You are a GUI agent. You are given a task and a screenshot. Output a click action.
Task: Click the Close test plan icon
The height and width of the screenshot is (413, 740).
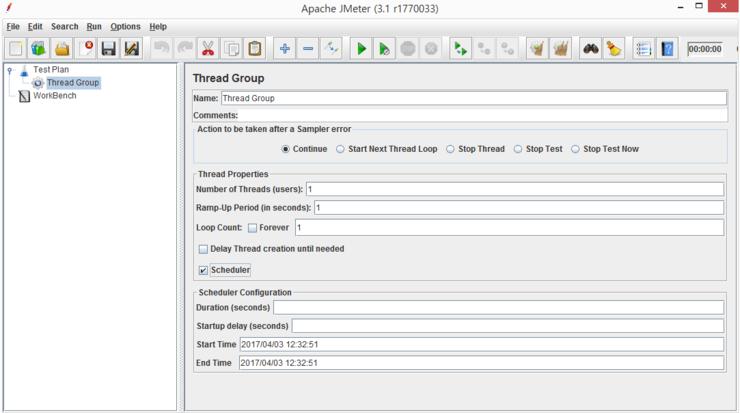(85, 49)
